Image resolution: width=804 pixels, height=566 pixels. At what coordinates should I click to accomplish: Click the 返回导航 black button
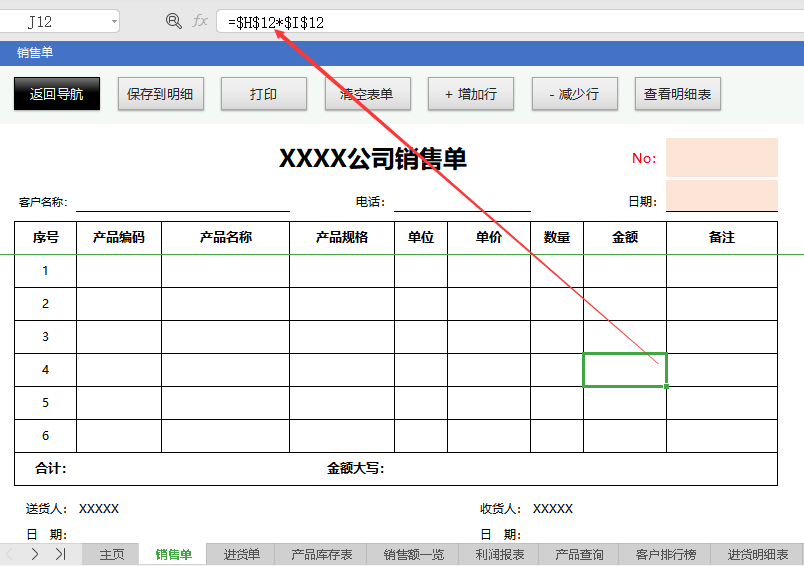pyautogui.click(x=57, y=94)
